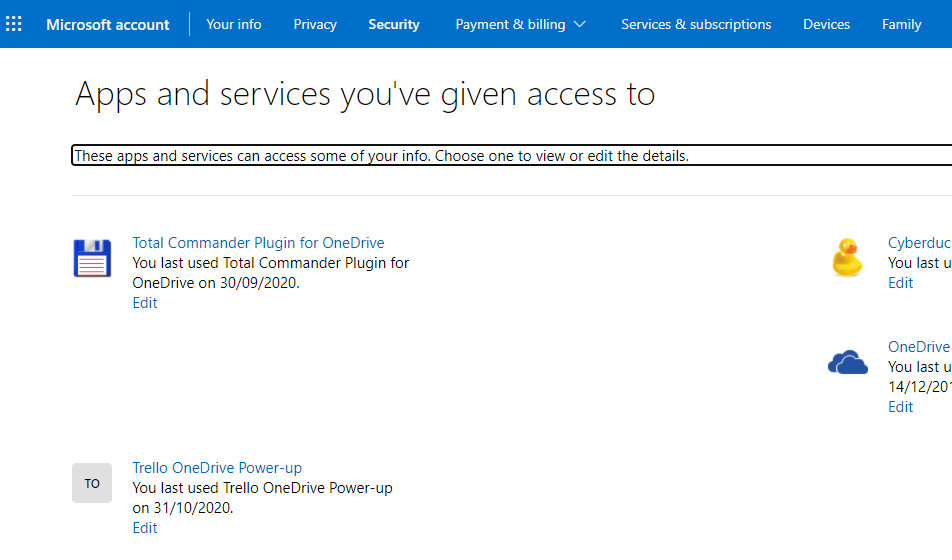
Task: Edit Total Commander Plugin access
Action: tap(145, 303)
